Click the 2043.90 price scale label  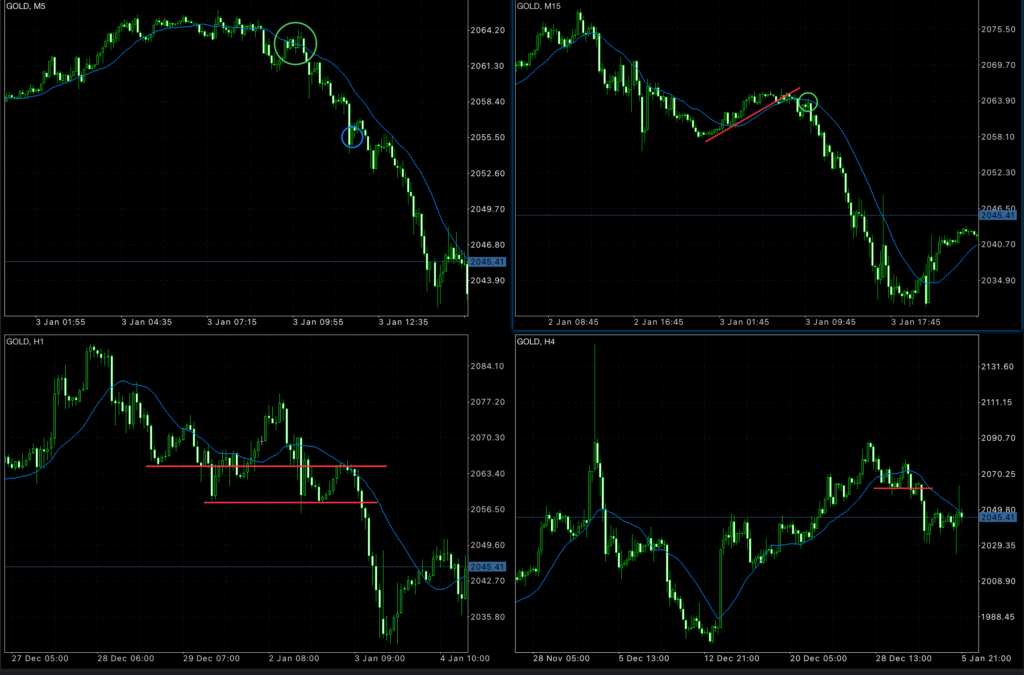(x=487, y=281)
